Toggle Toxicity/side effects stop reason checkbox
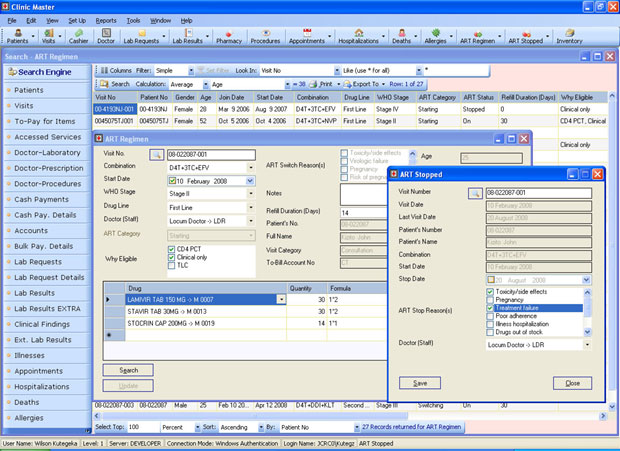Image resolution: width=620 pixels, height=451 pixels. (490, 292)
